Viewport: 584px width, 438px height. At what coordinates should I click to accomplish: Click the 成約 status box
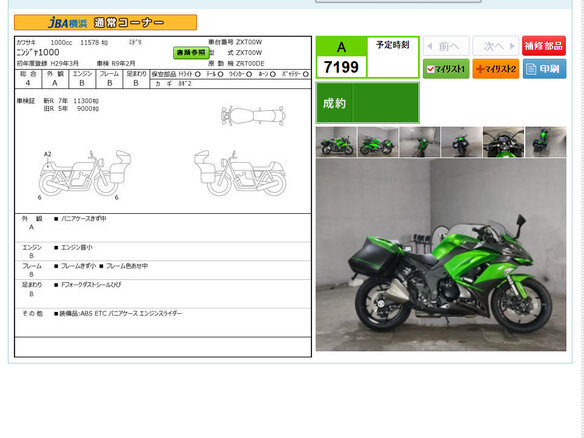[368, 103]
